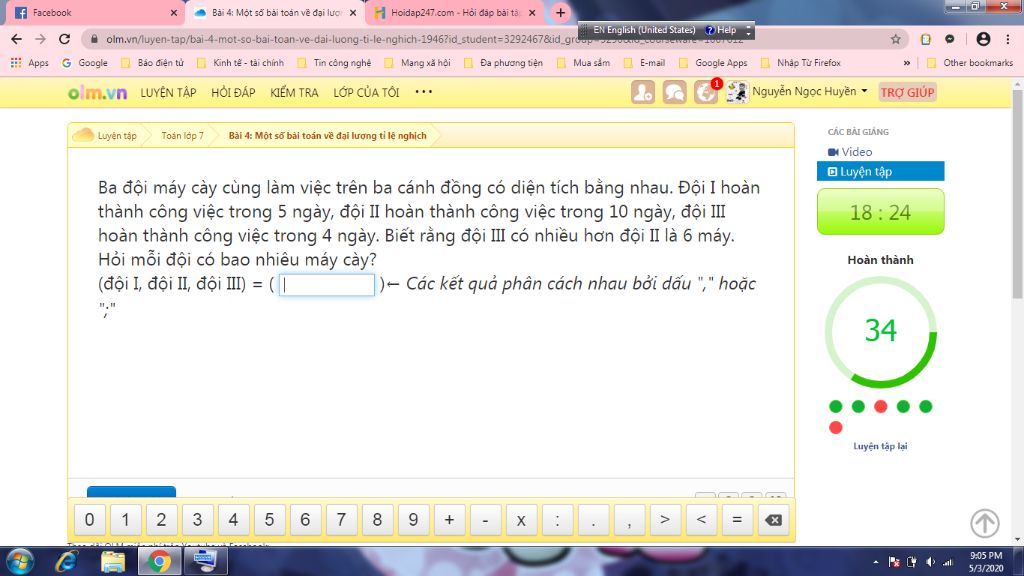This screenshot has width=1024, height=576.
Task: Launch Internet Explorer from taskbar
Action: pyautogui.click(x=67, y=562)
